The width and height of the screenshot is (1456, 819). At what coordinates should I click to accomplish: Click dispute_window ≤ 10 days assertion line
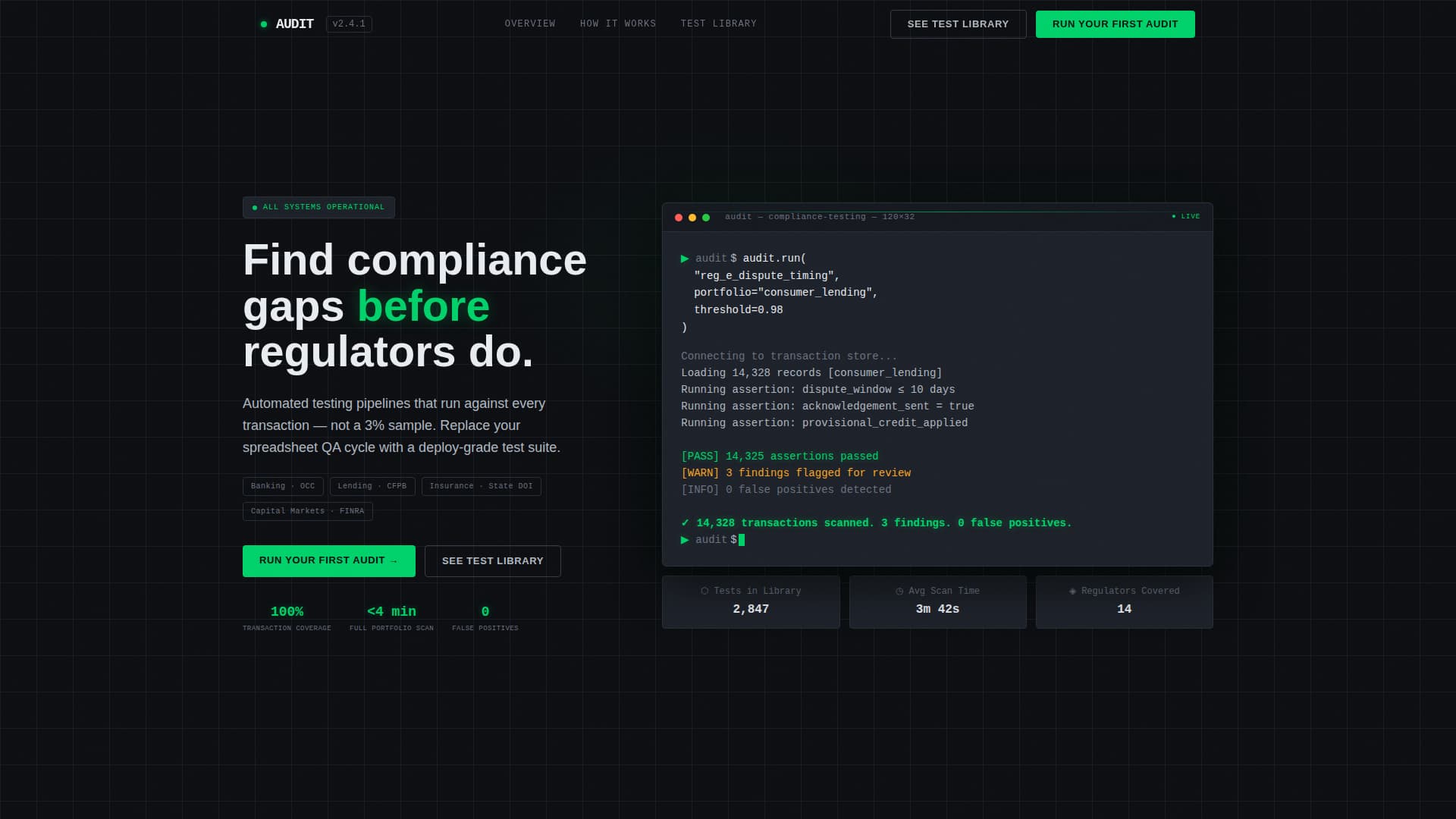tap(818, 390)
